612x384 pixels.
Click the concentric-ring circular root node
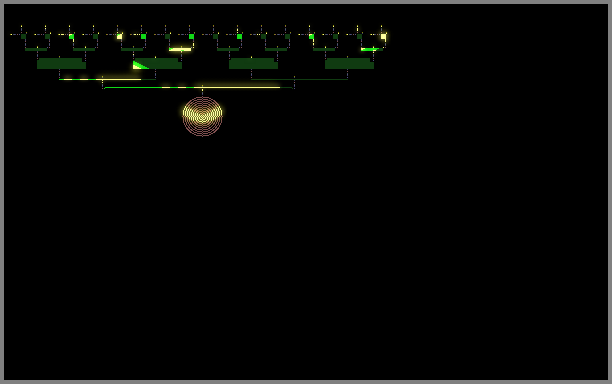point(203,116)
